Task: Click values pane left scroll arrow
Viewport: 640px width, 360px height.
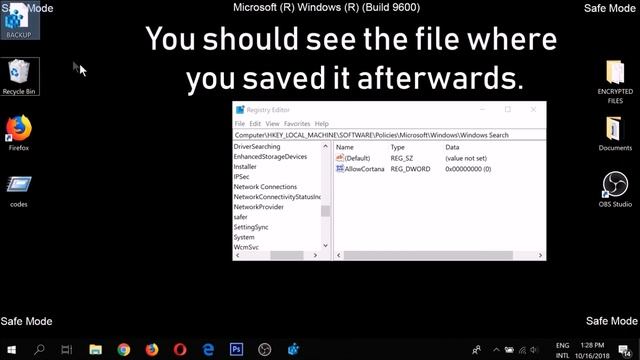Action: tap(338, 256)
